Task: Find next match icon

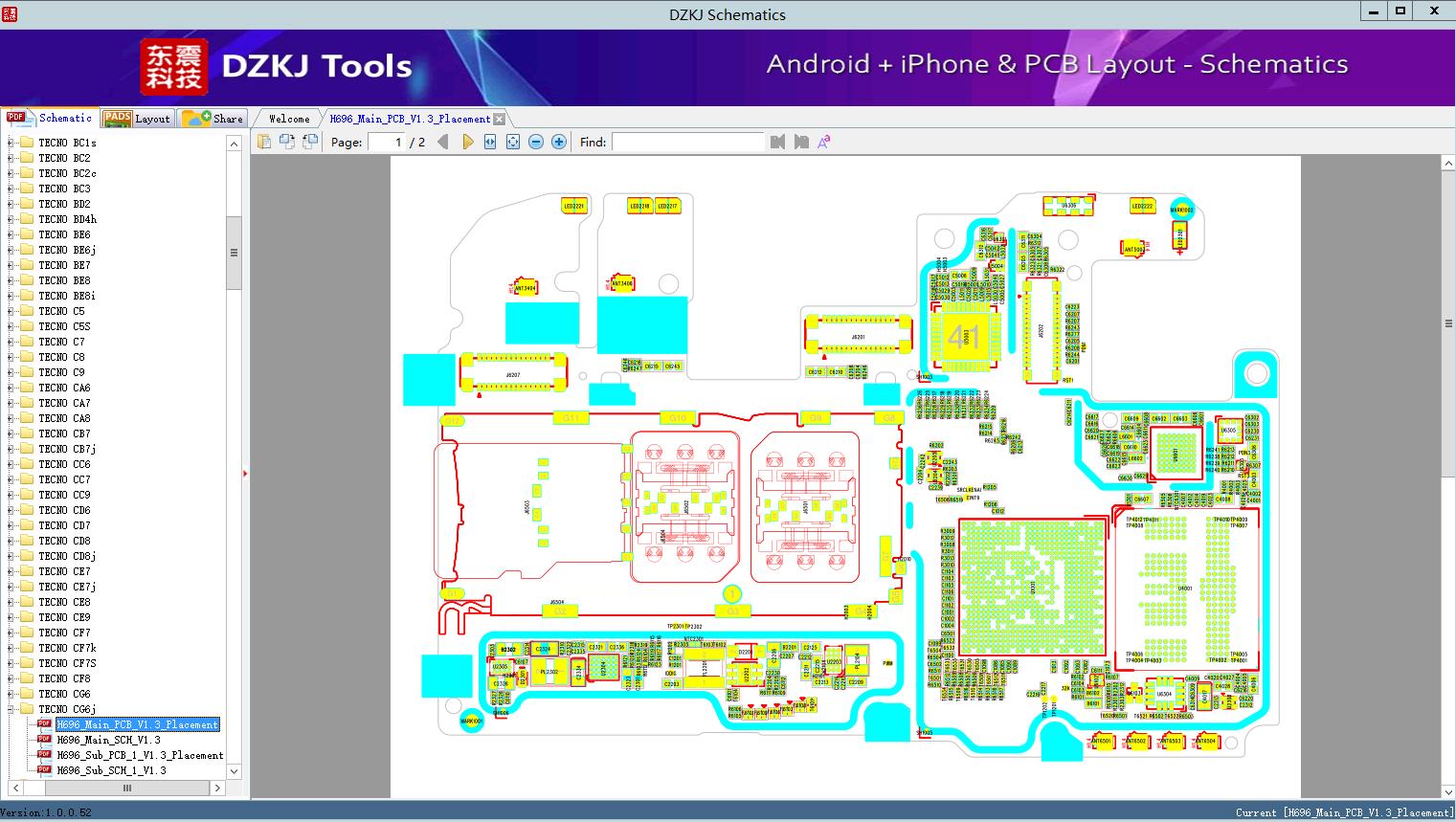Action: (x=801, y=142)
